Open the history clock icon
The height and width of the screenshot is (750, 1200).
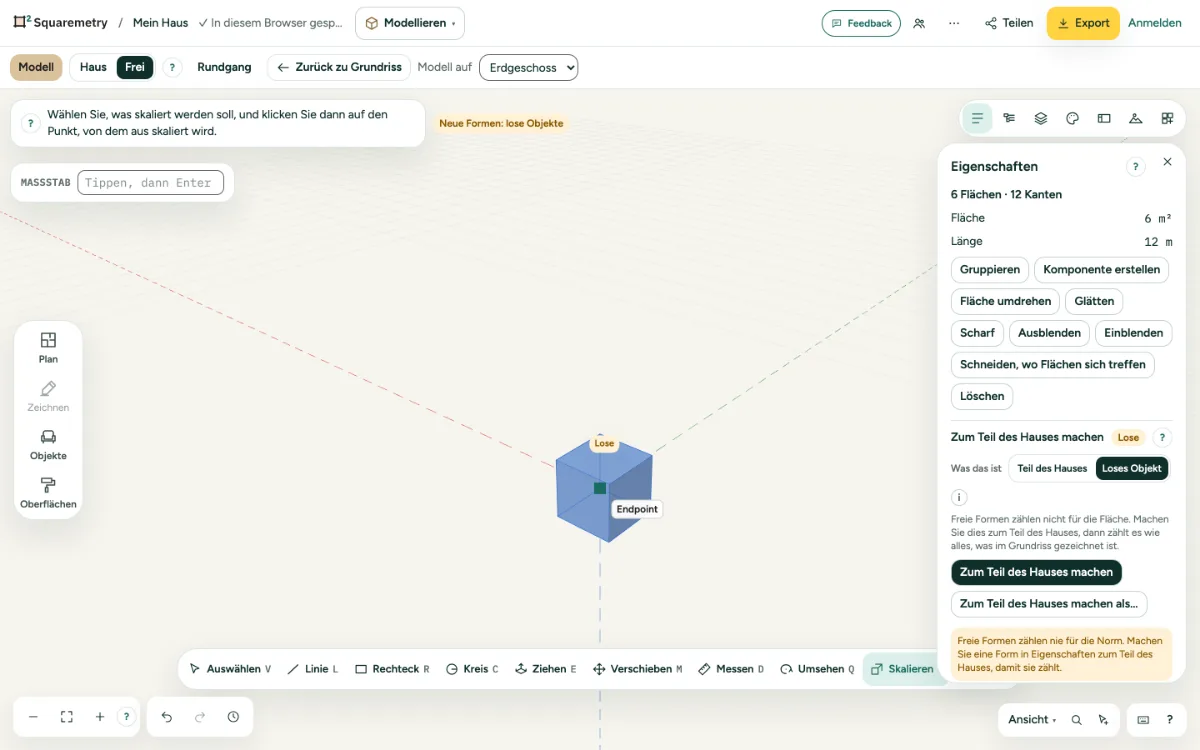233,717
